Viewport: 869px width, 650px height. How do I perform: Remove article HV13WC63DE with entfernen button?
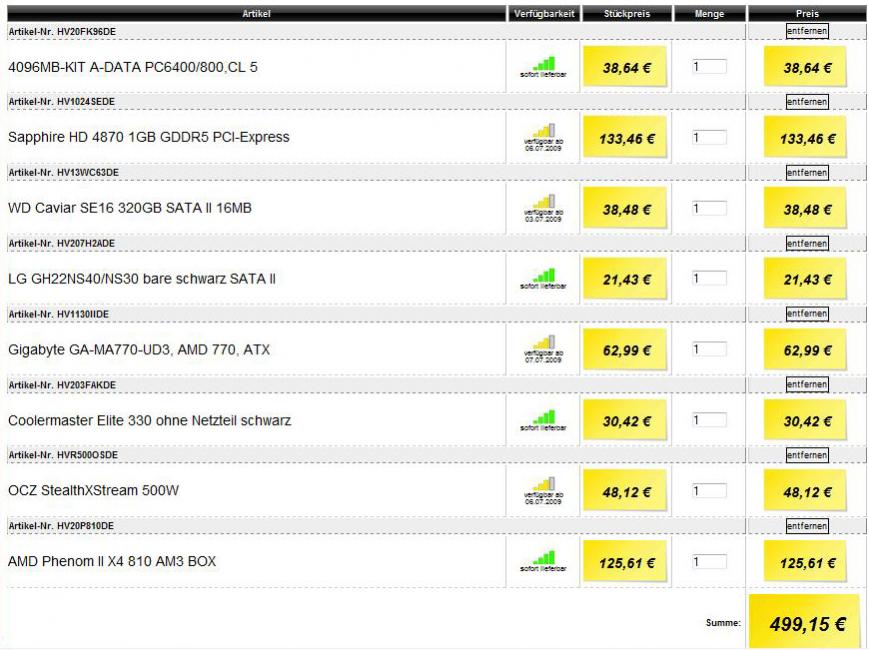click(807, 173)
